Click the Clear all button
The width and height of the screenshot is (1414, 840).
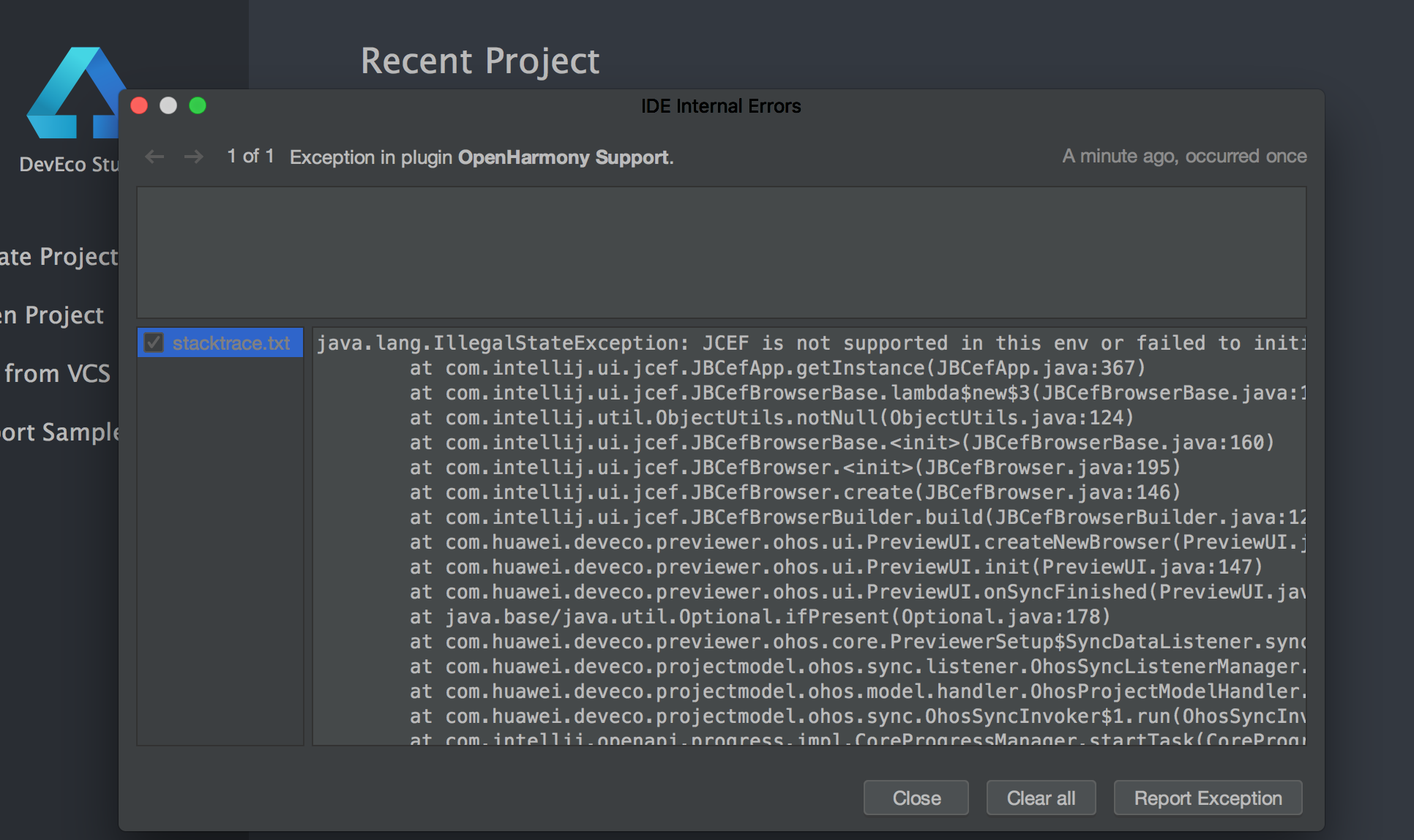(x=1041, y=798)
